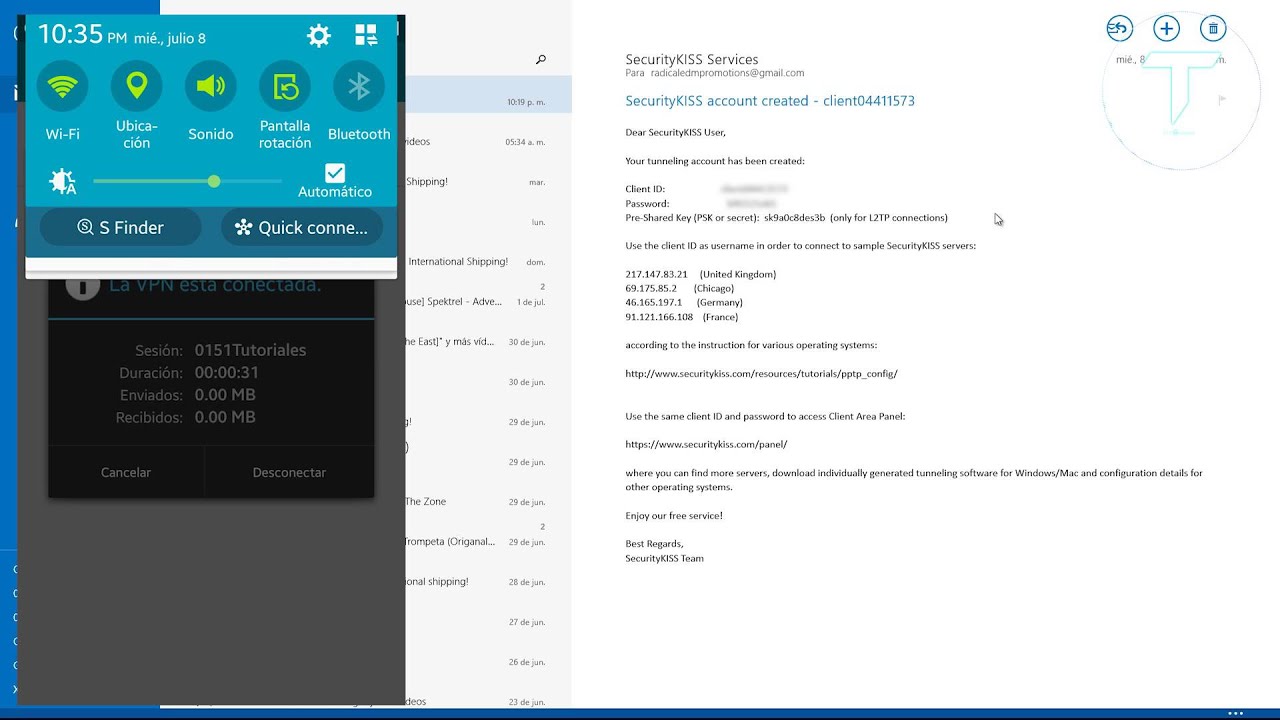This screenshot has height=720, width=1280.
Task: Click the Germany server IP 46.165.197.1
Action: (x=654, y=302)
